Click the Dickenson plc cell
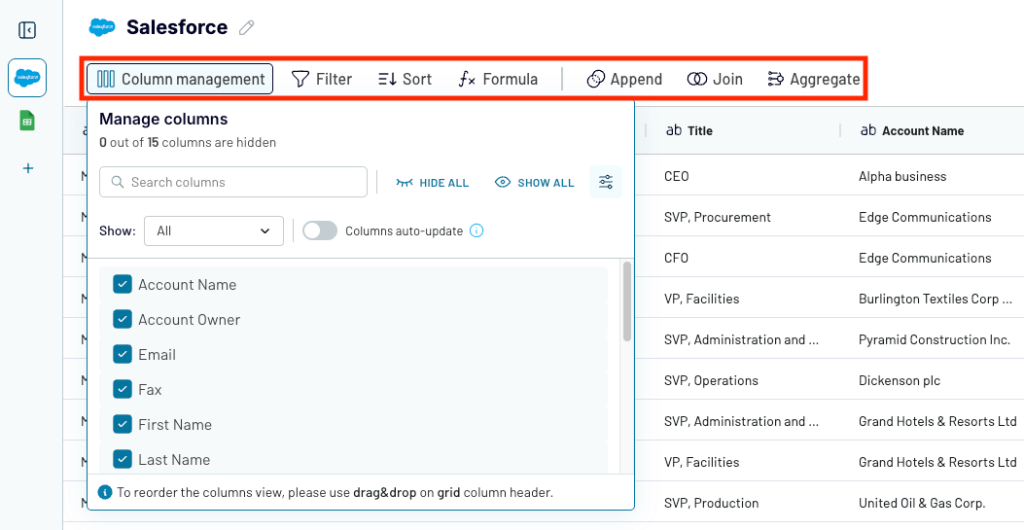Image resolution: width=1024 pixels, height=530 pixels. (900, 381)
